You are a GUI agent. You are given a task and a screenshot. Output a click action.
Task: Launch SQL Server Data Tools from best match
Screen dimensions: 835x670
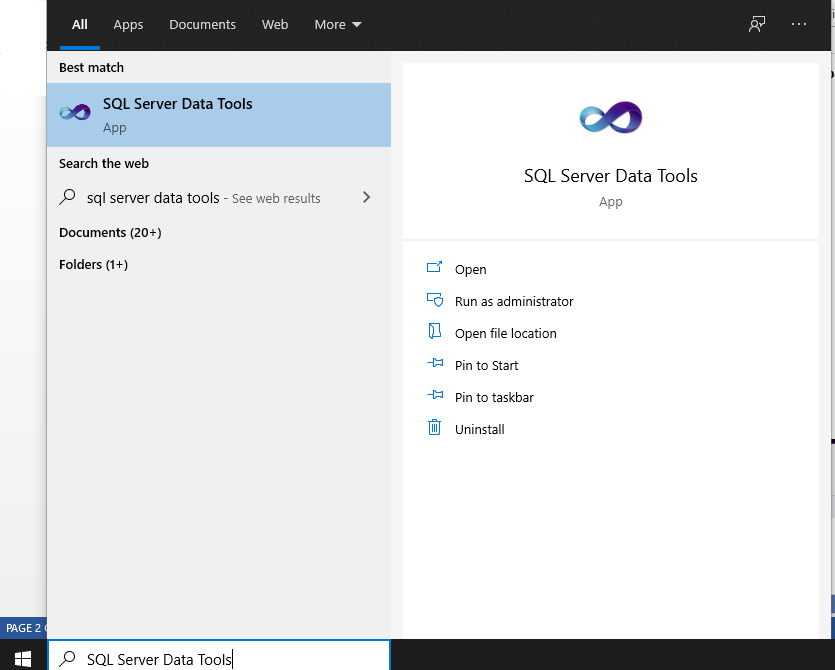[176, 112]
